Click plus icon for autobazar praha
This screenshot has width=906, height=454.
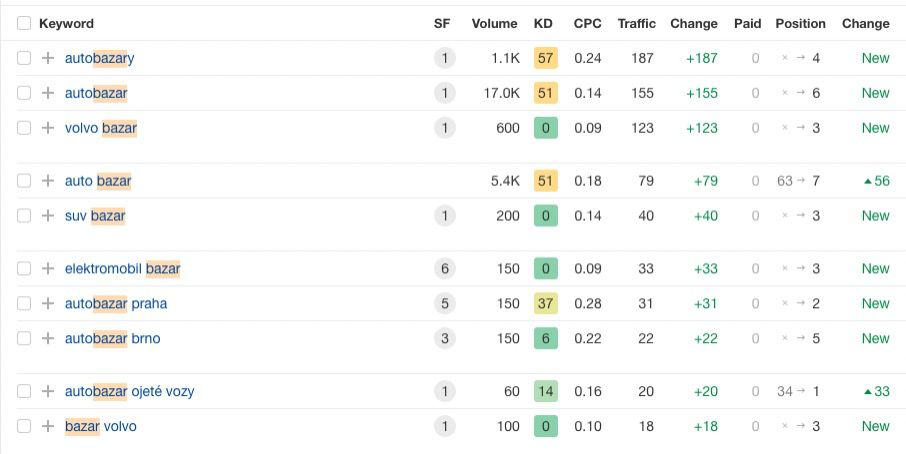48,304
